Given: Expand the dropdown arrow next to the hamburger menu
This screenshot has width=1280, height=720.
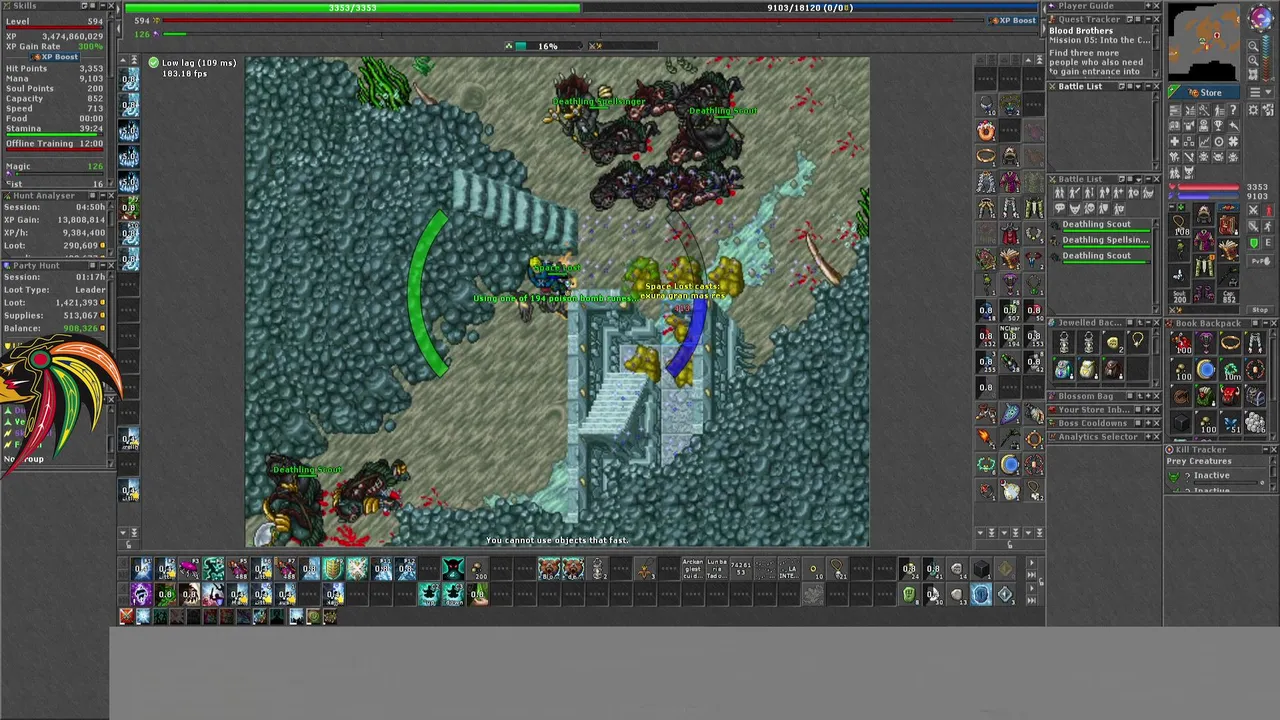Looking at the screenshot, I should [1268, 92].
